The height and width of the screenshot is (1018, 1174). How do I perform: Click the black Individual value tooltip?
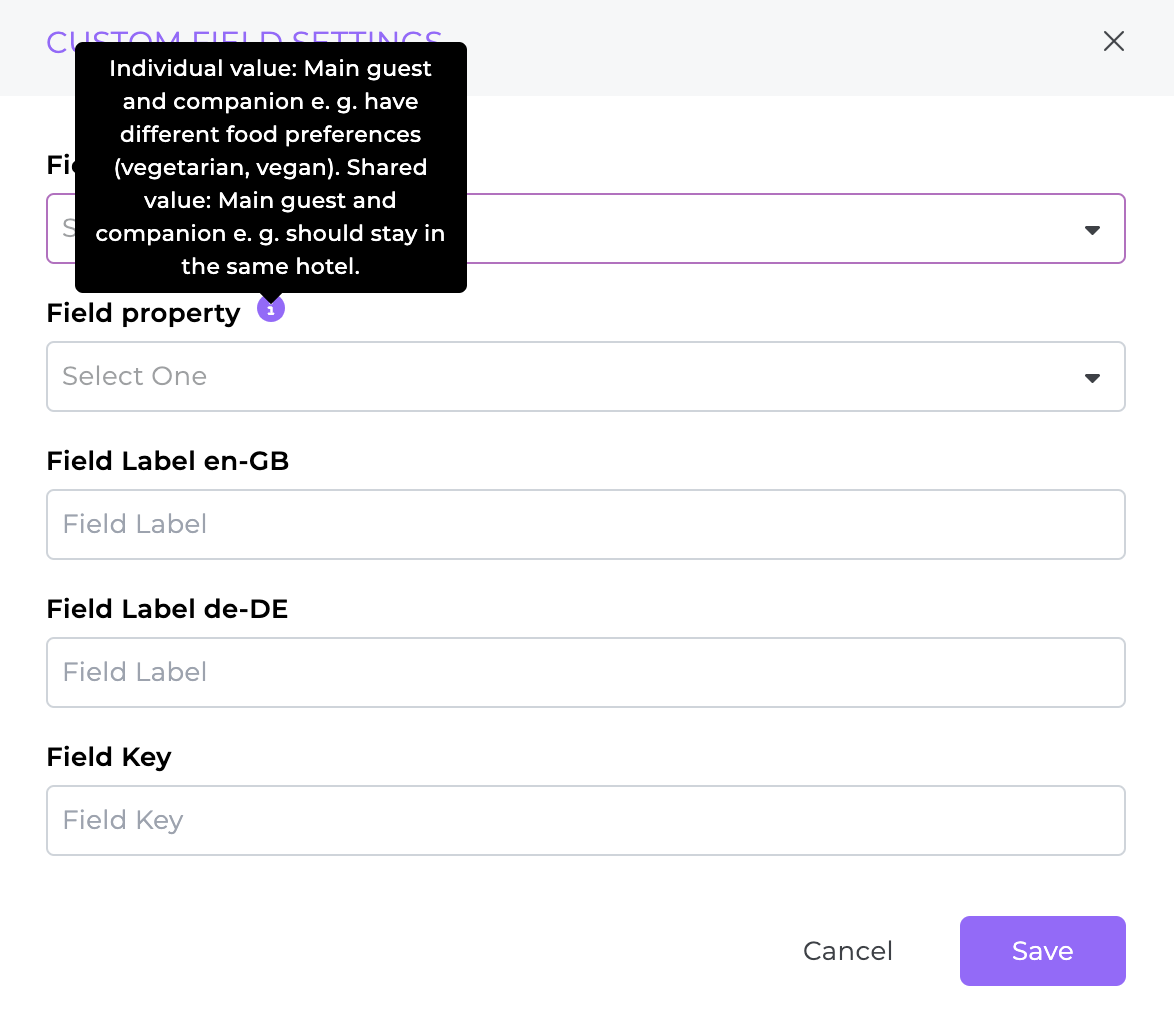pos(270,167)
